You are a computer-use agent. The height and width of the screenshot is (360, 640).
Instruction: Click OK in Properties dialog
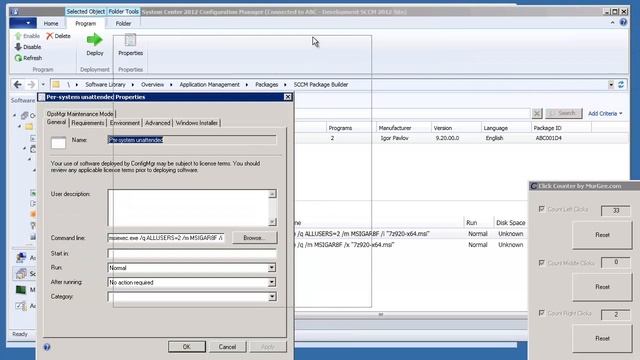tap(187, 347)
